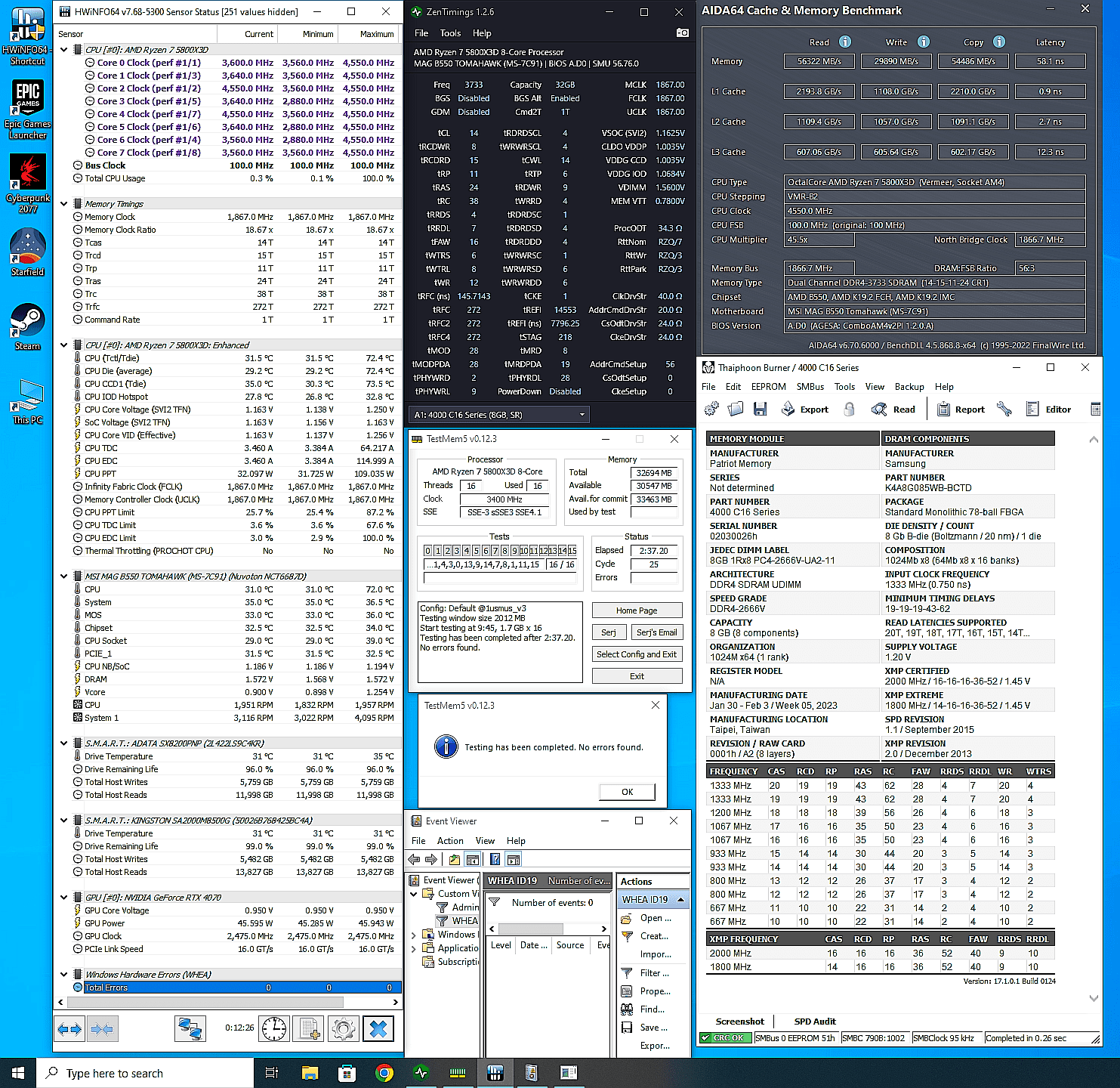1120x1088 pixels.
Task: Open HWiNFO sensor settings gear
Action: coord(343,1028)
